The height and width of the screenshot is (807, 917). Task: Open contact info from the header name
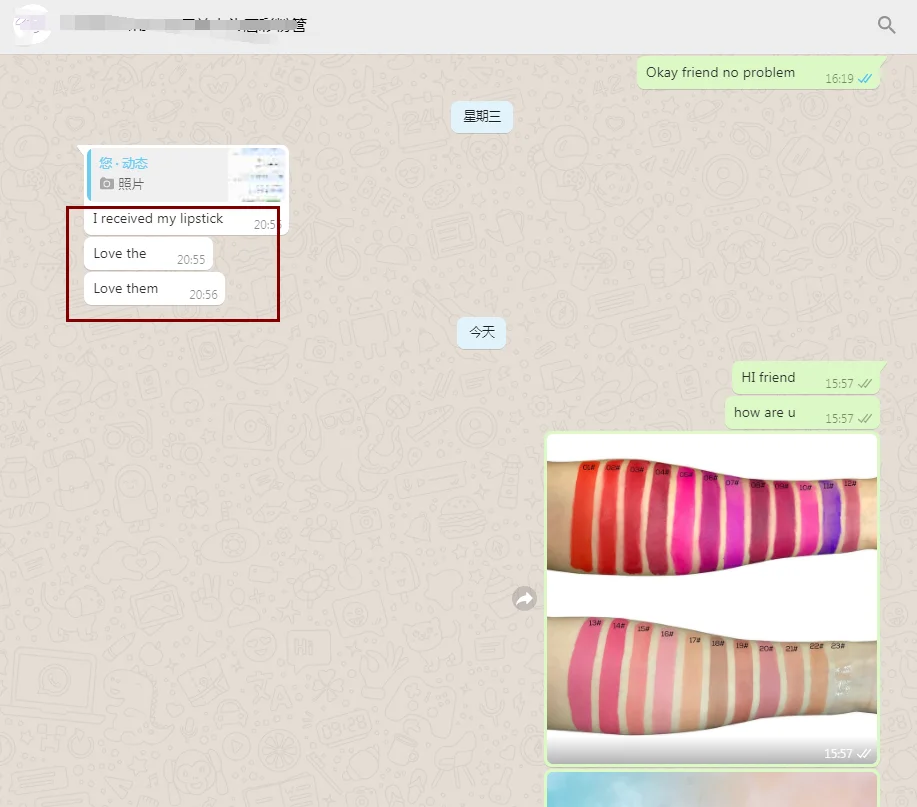pos(200,25)
